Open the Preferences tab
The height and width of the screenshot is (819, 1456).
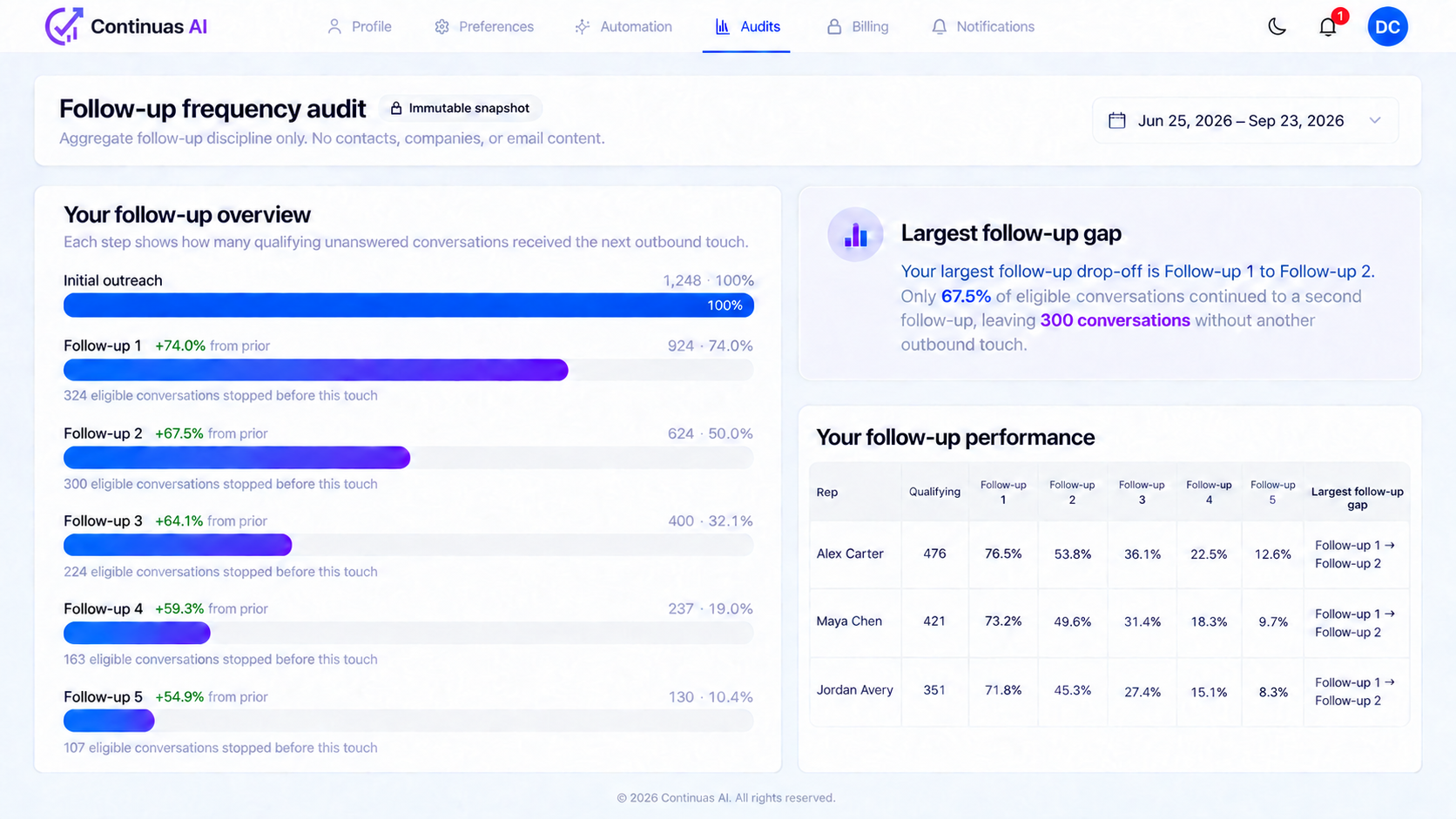click(484, 27)
